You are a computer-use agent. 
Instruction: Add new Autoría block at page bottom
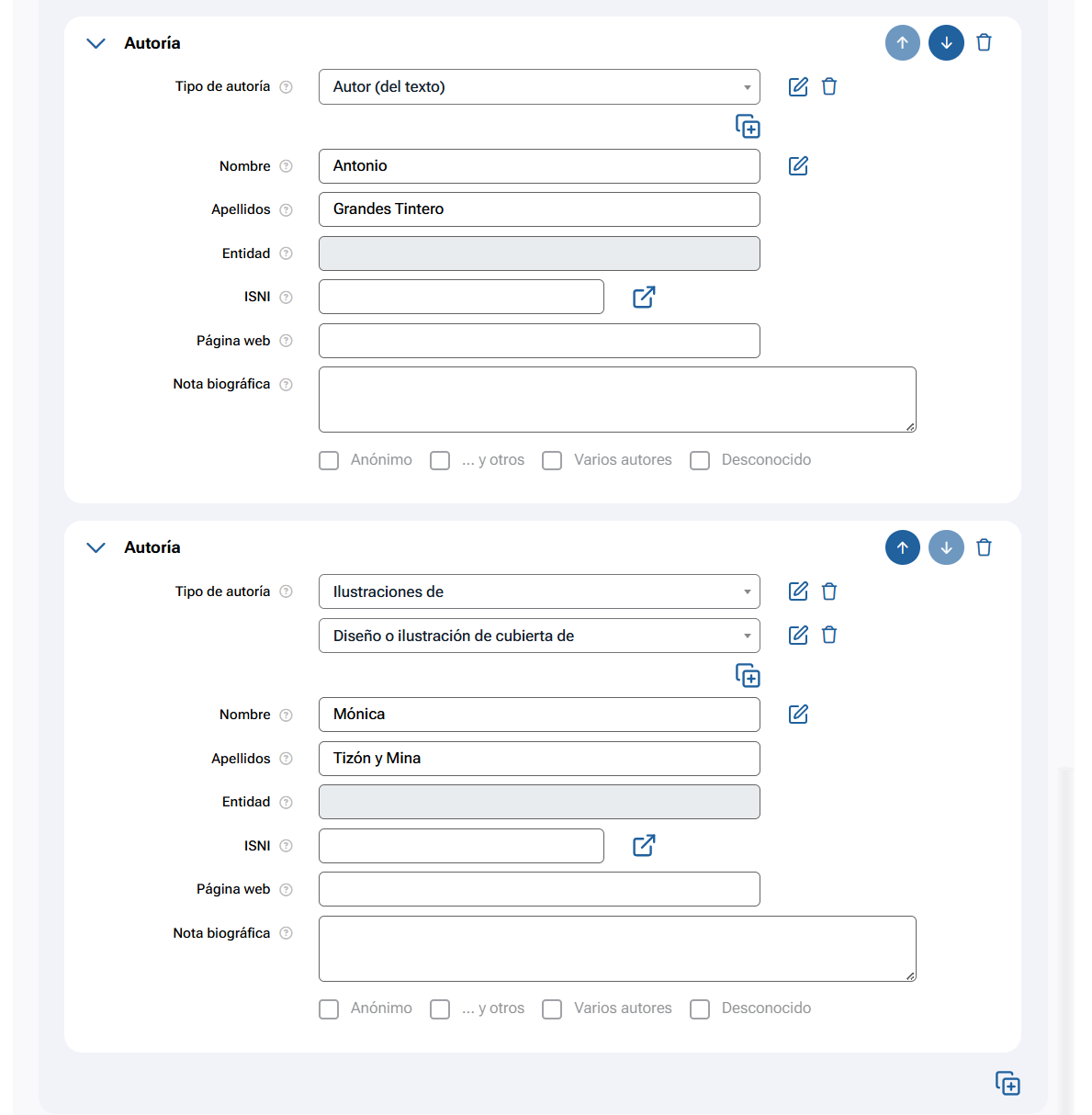coord(1008,1083)
